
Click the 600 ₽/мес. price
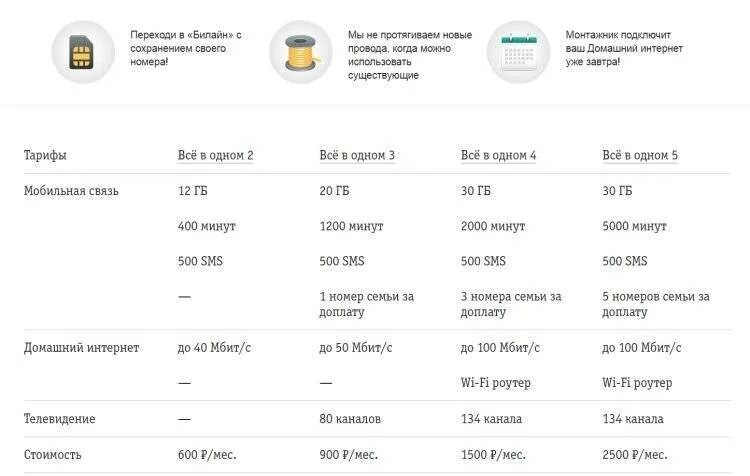point(207,455)
